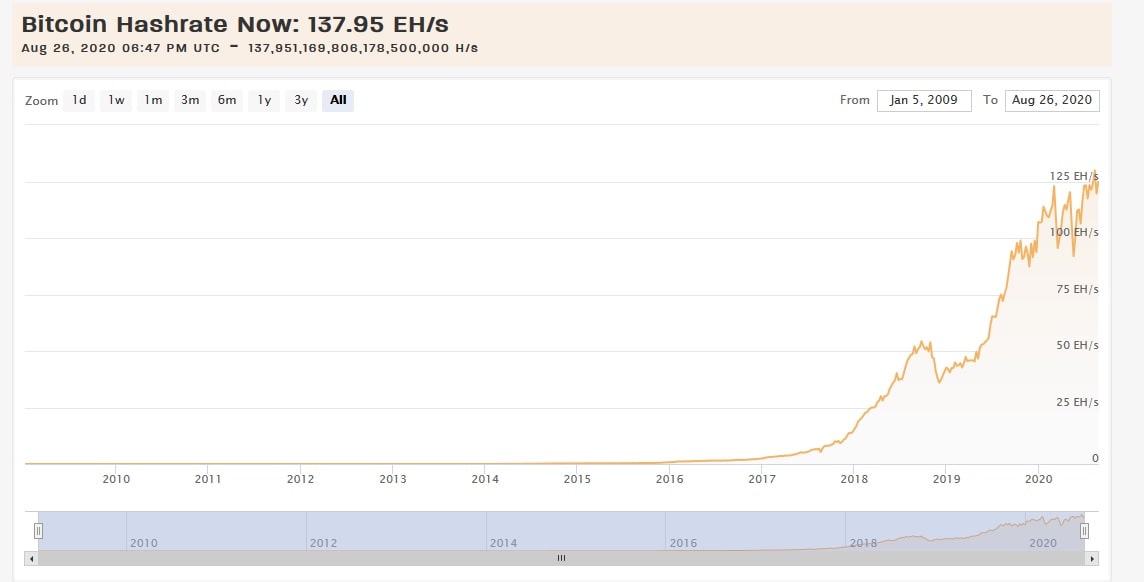The width and height of the screenshot is (1144, 582).
Task: Select the 6m zoom range
Action: click(227, 101)
